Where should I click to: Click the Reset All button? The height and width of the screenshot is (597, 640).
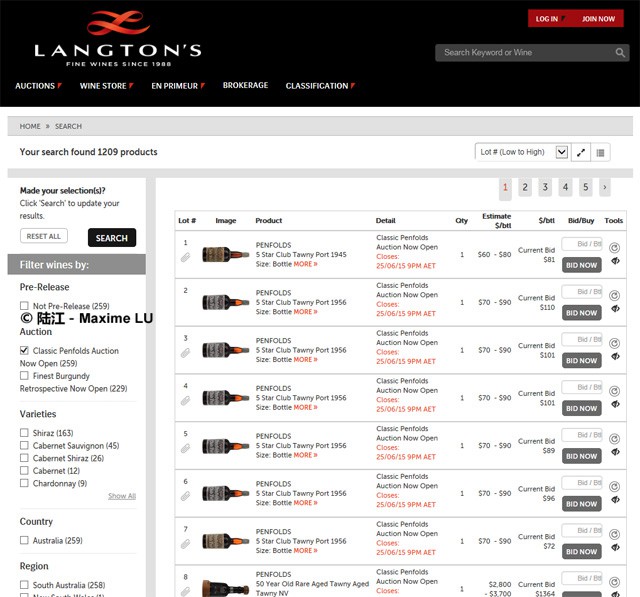pyautogui.click(x=44, y=236)
